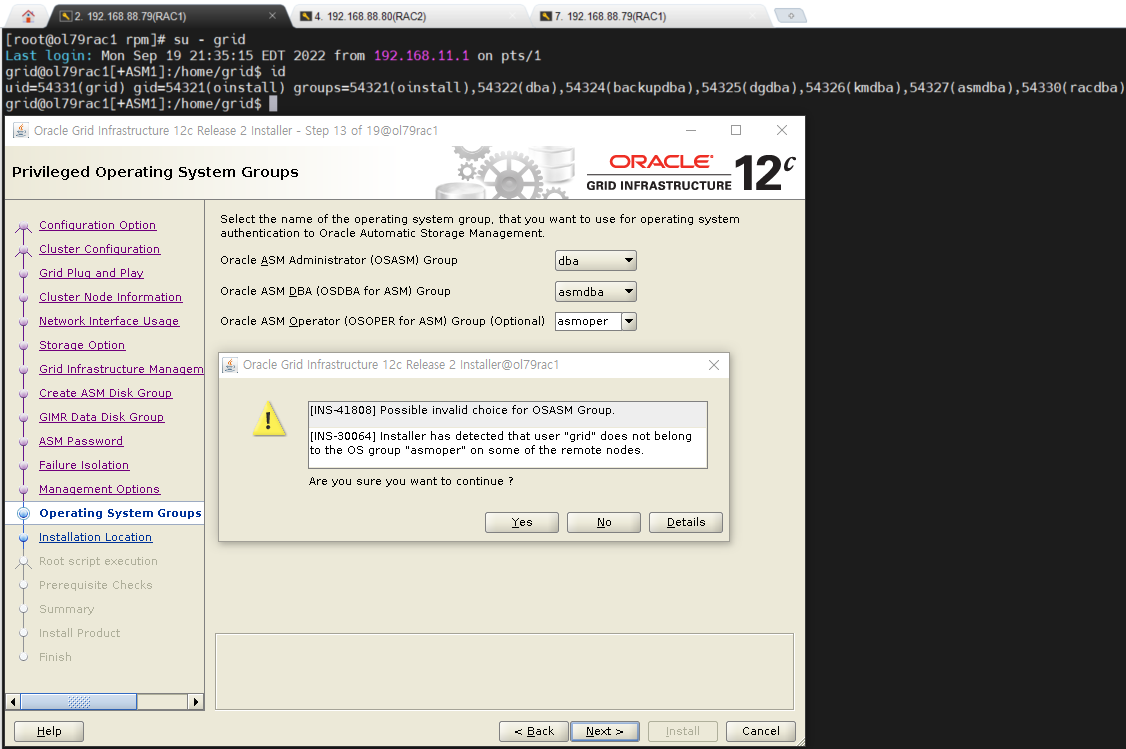Open Create ASM Disk Group step link
The image size is (1126, 749).
click(x=106, y=393)
